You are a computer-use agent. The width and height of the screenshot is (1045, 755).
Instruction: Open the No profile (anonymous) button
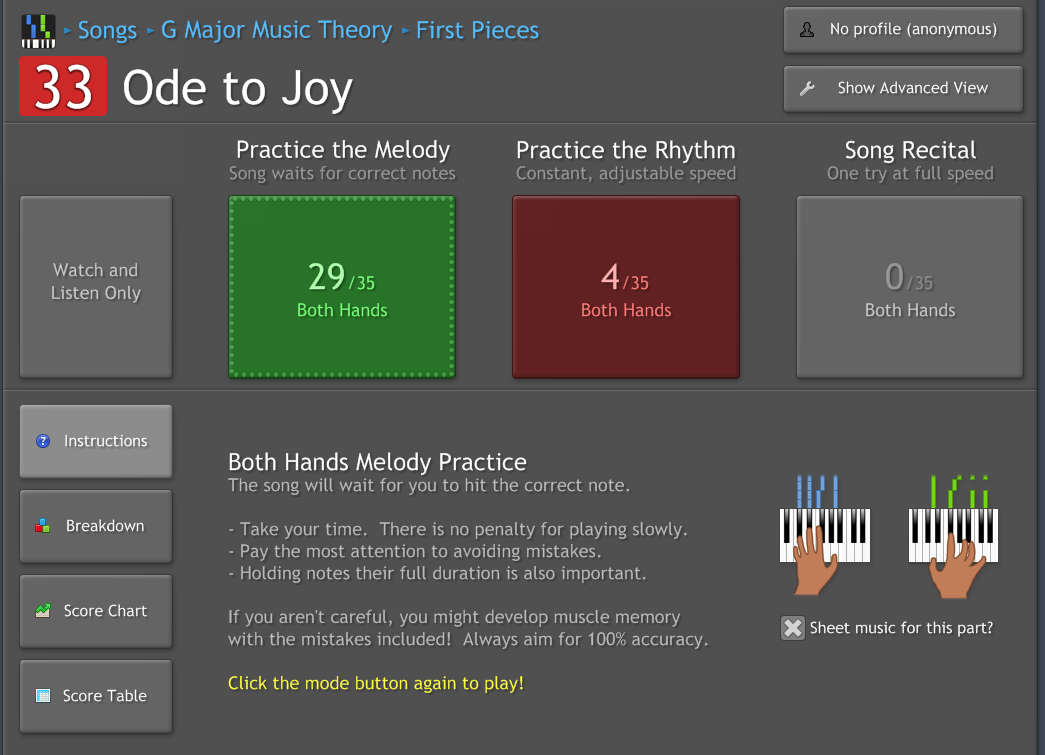point(903,30)
